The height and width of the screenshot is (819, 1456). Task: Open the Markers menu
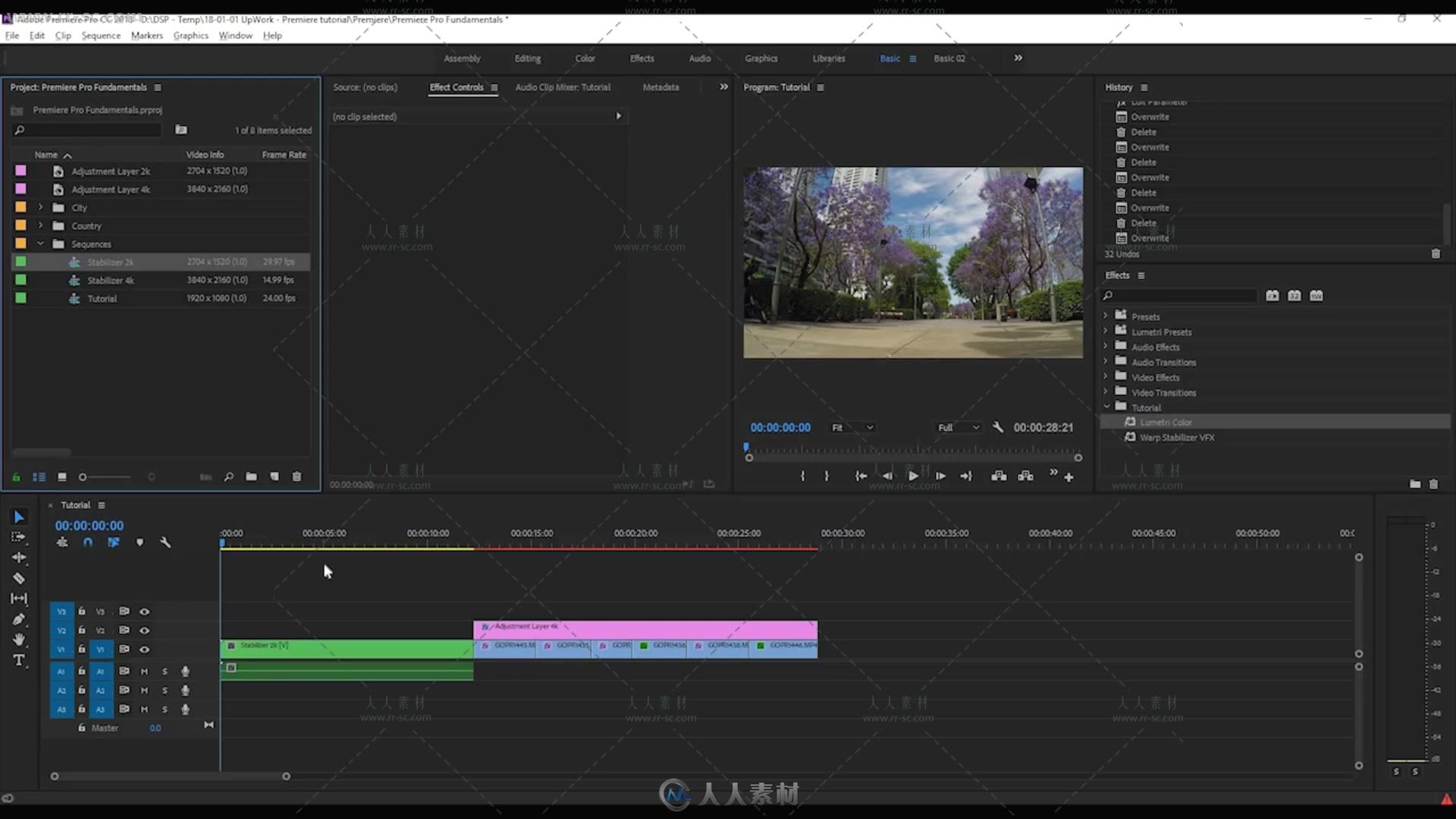(x=146, y=36)
